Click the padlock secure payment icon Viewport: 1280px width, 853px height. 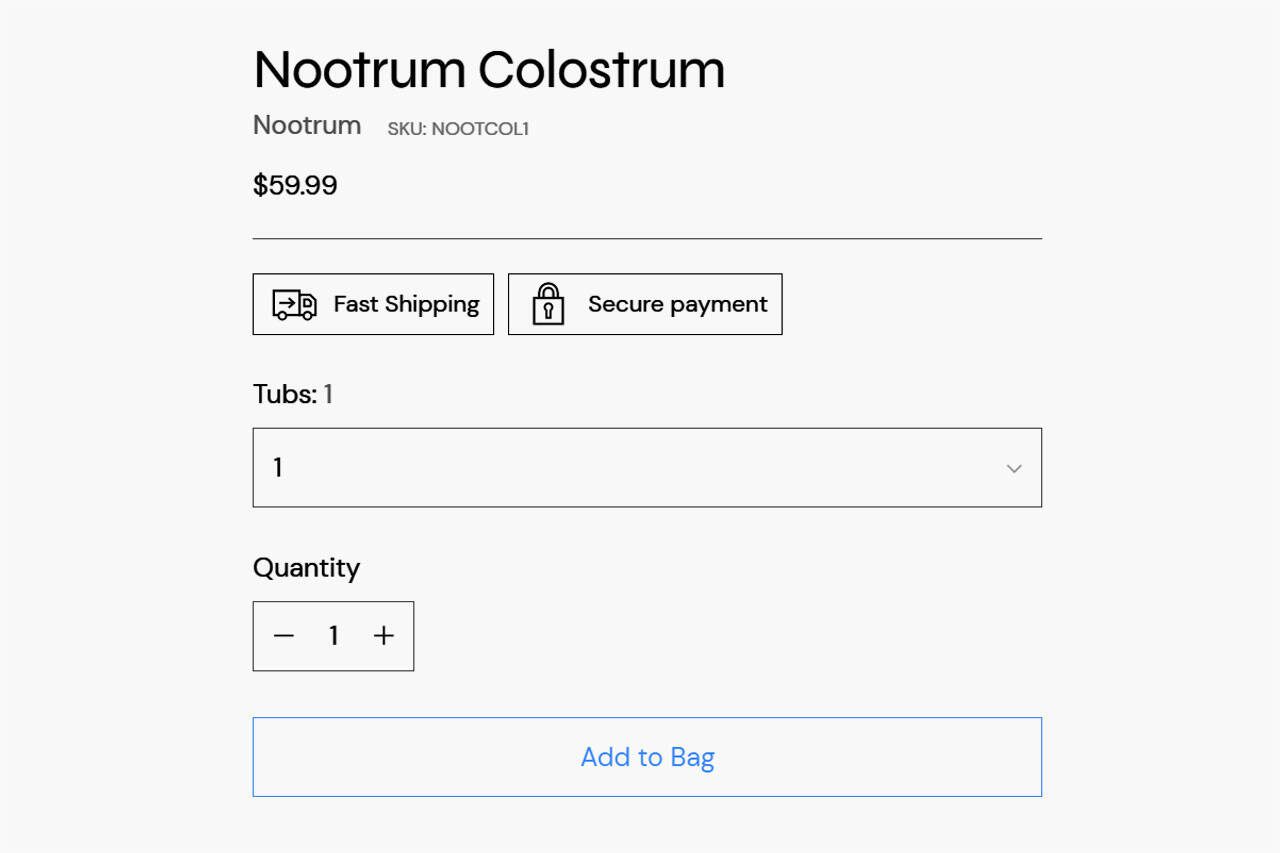click(x=548, y=304)
